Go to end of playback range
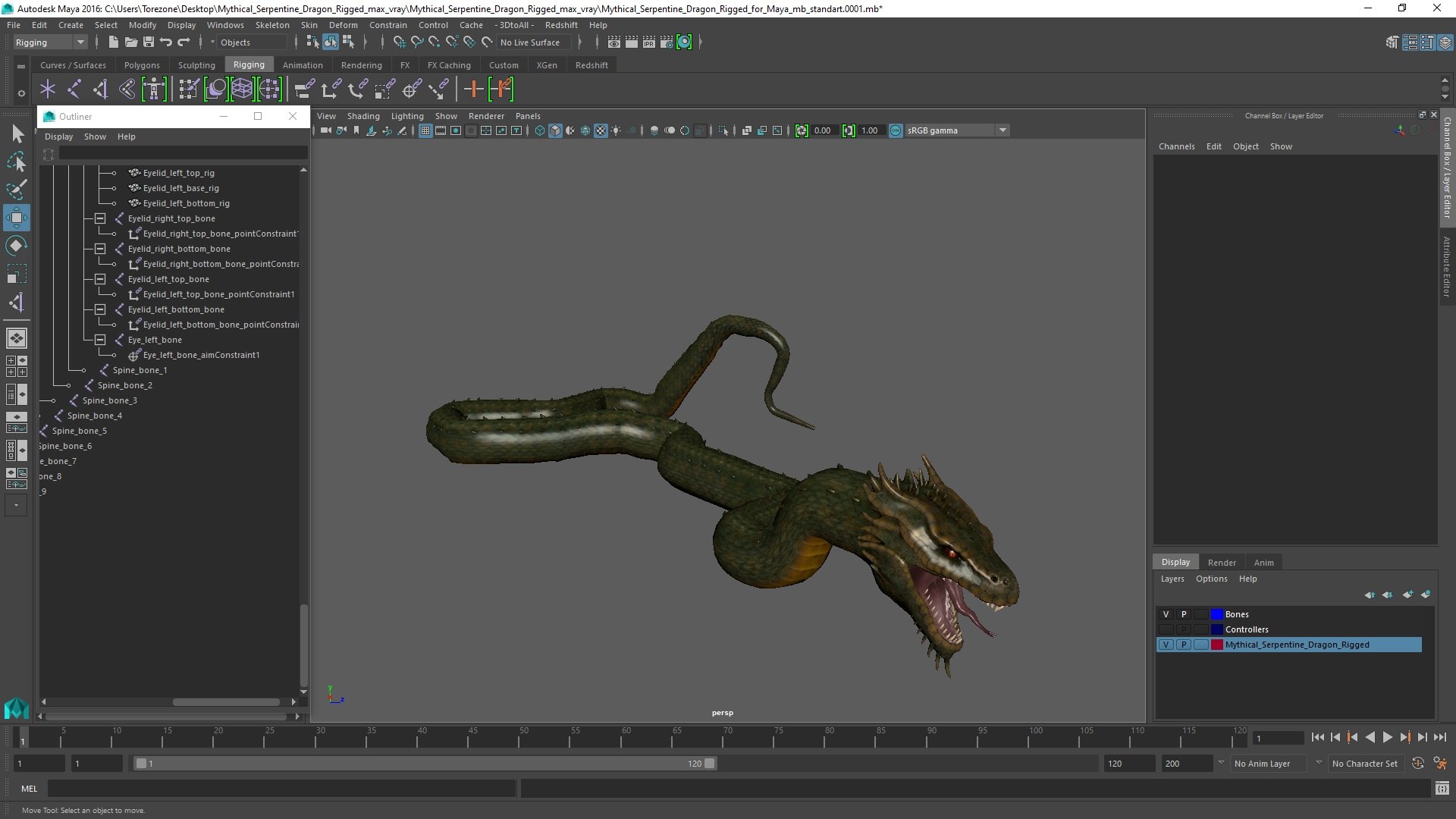This screenshot has width=1456, height=819. (1440, 737)
